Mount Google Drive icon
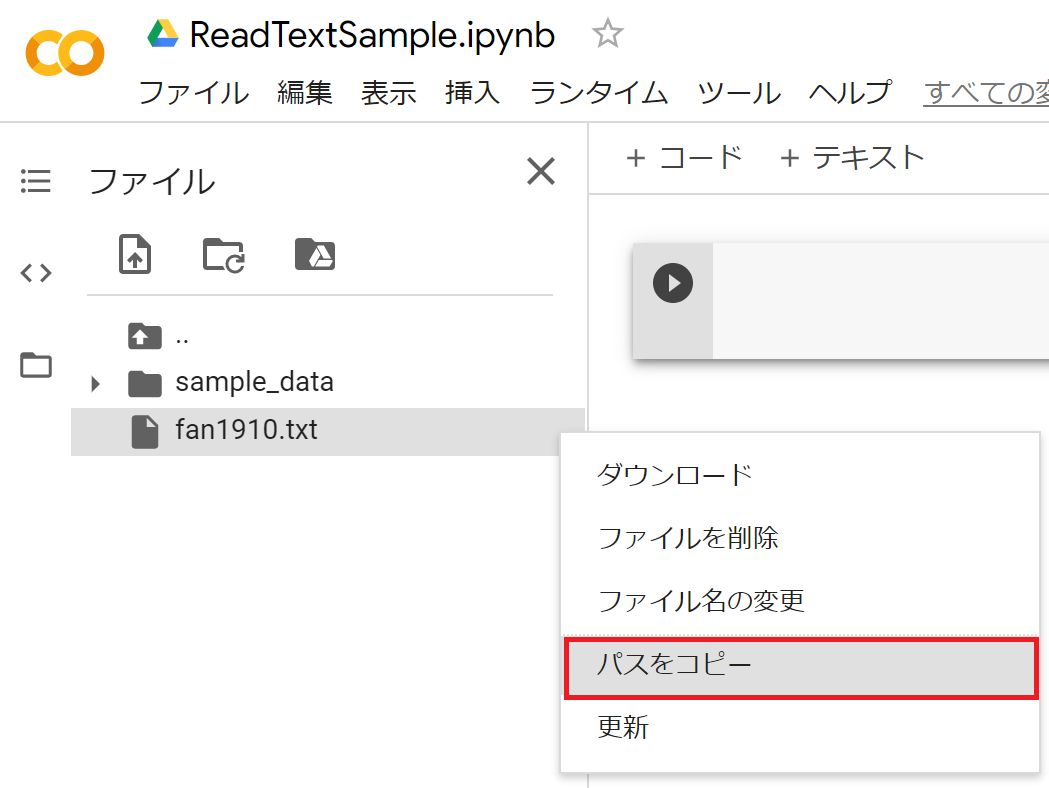The image size is (1049, 788). click(x=315, y=254)
